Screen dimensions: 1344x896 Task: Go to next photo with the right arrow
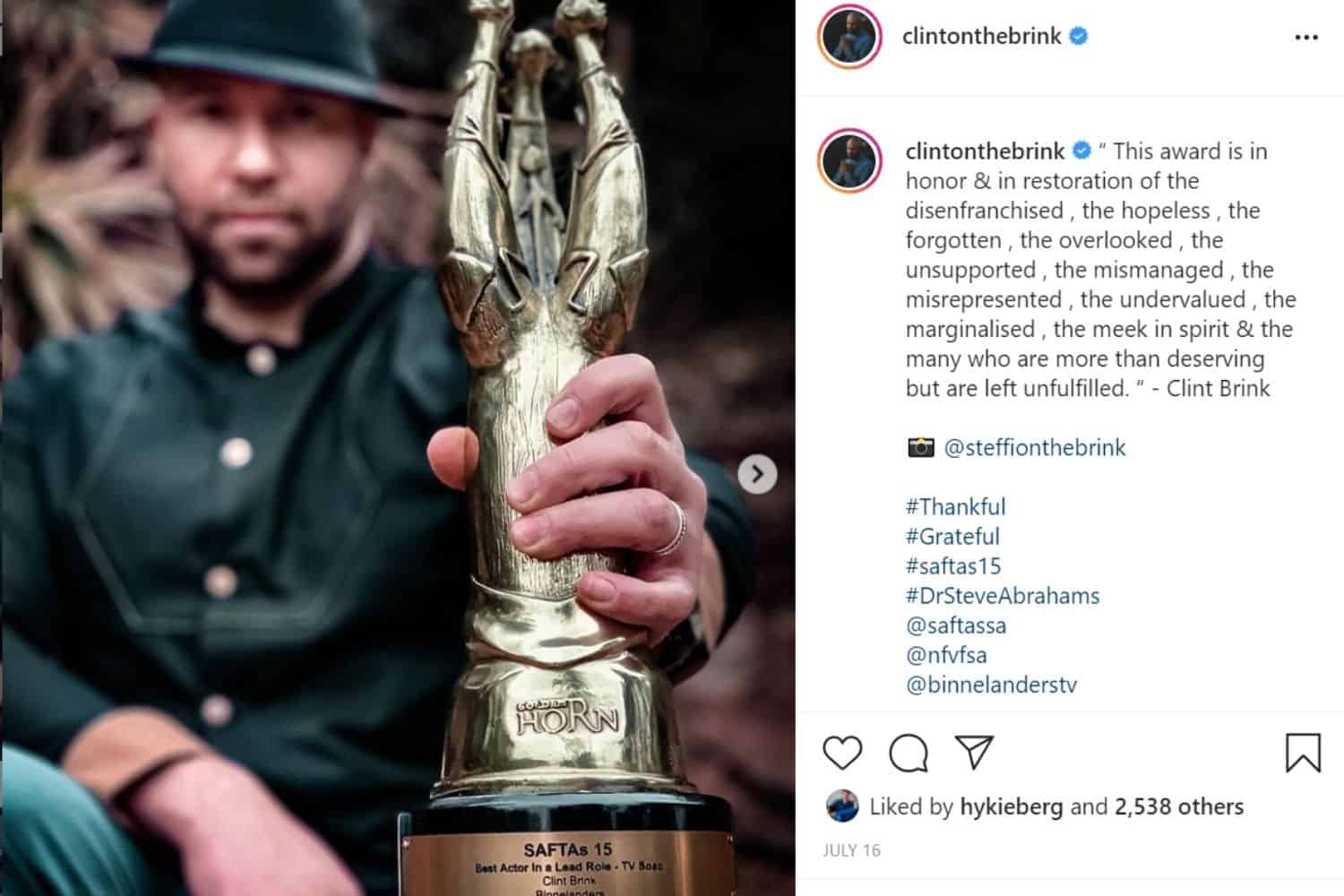point(757,474)
